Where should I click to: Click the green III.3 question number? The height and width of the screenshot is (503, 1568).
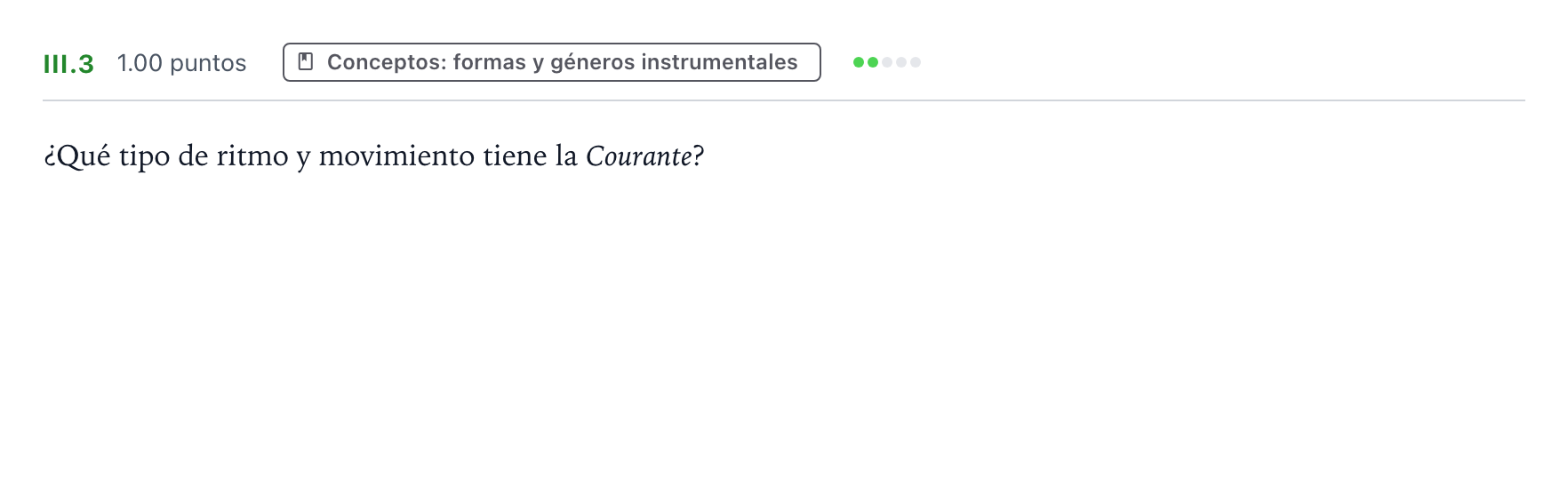[x=68, y=64]
